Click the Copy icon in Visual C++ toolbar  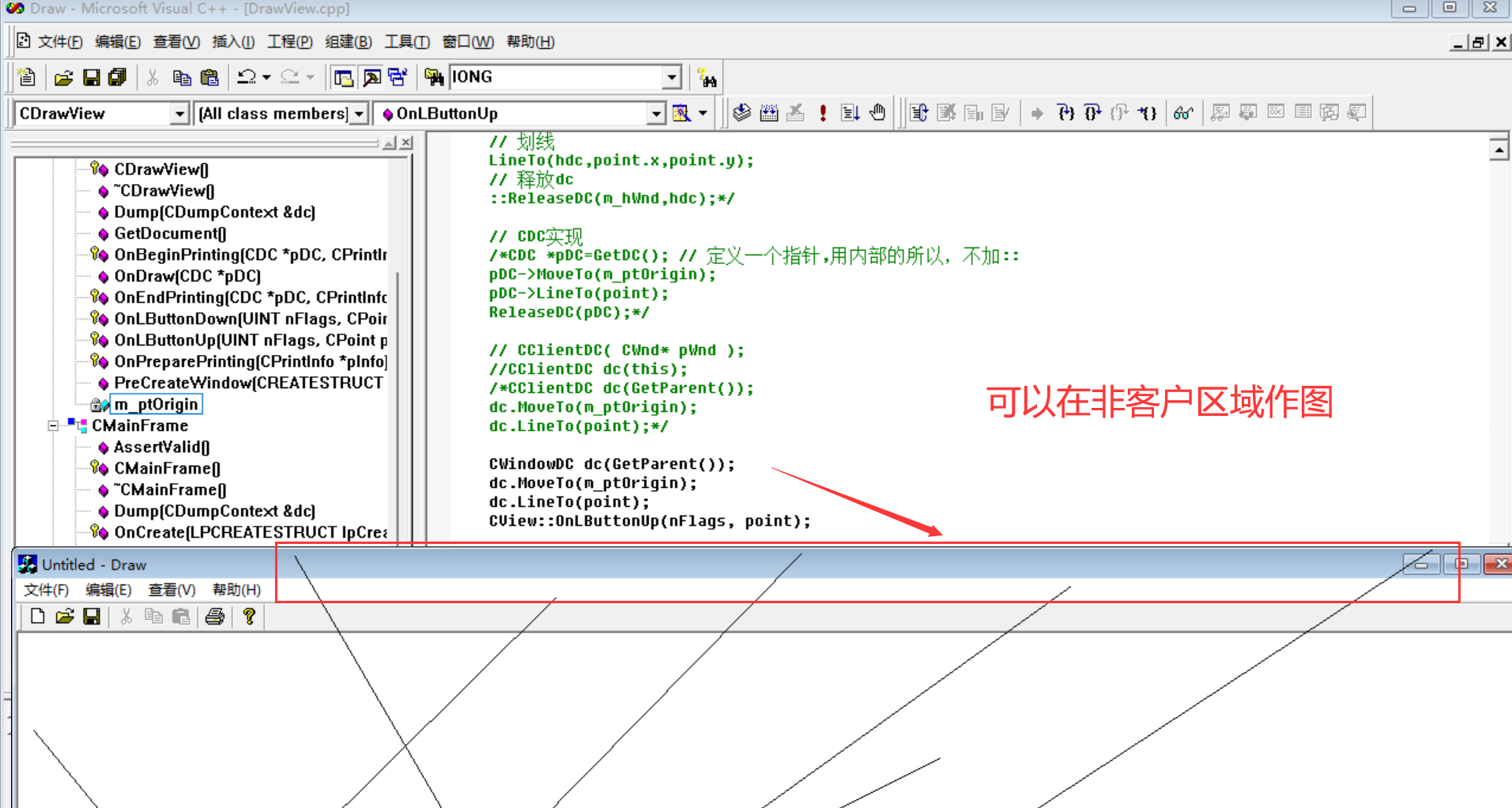(182, 77)
